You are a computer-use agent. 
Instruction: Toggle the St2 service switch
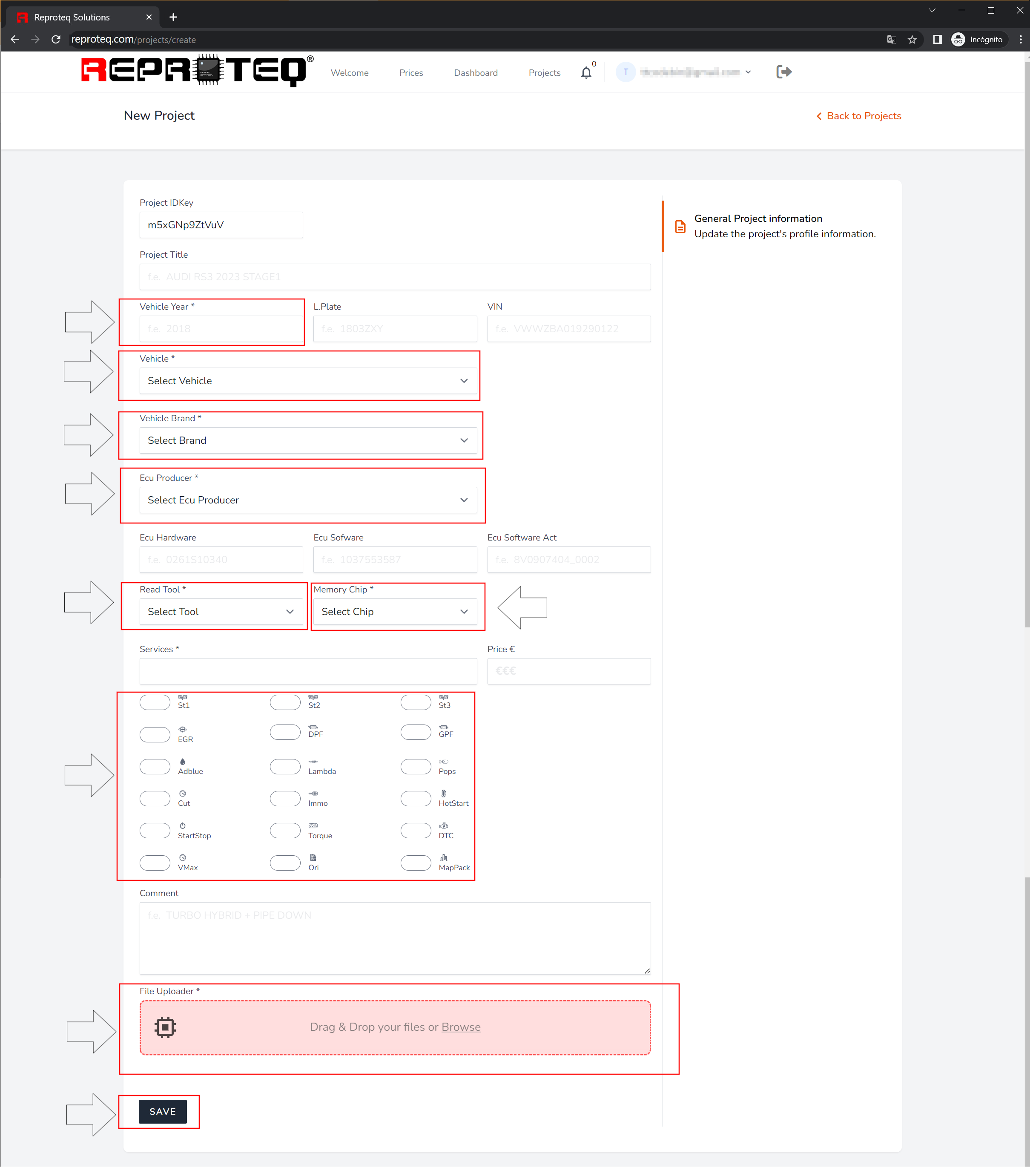coord(285,702)
